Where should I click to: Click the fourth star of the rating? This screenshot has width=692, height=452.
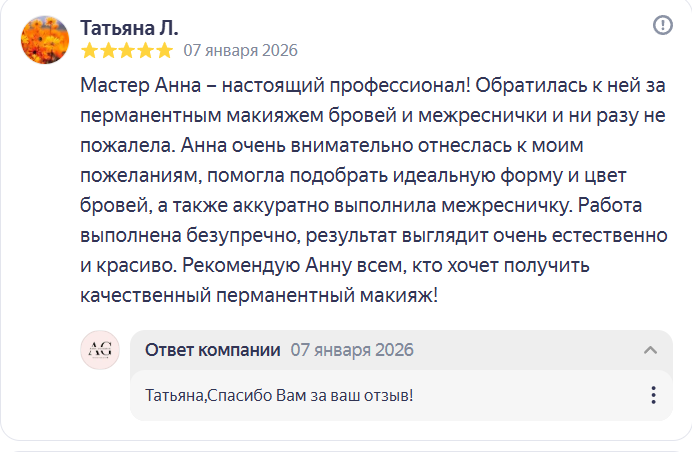(145, 50)
